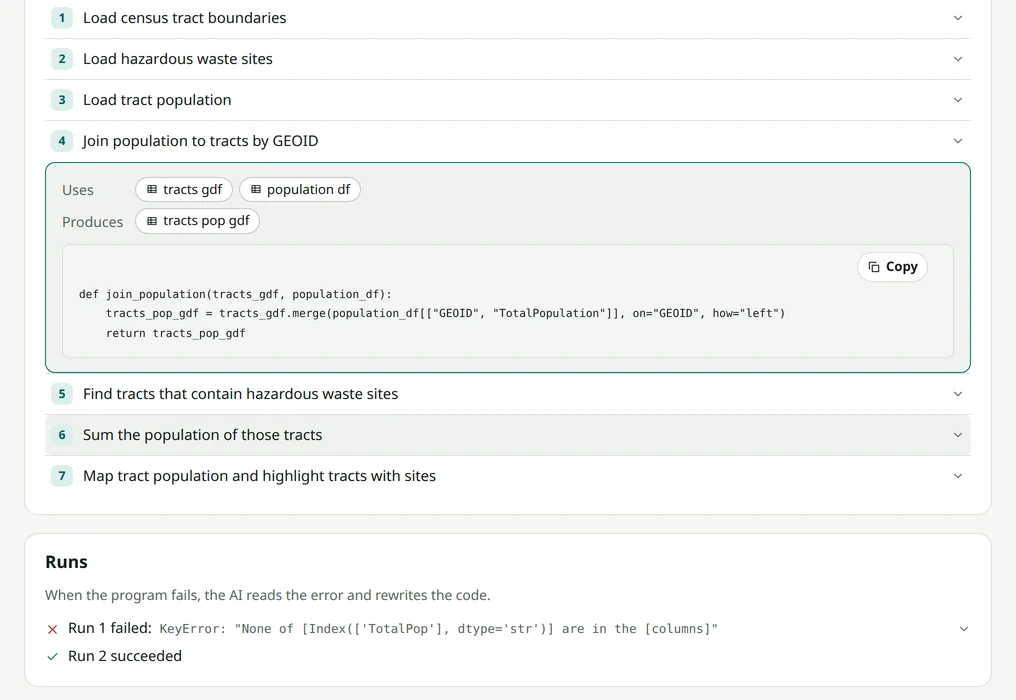Select step number 5 badge
The width and height of the screenshot is (1016, 700).
[62, 394]
